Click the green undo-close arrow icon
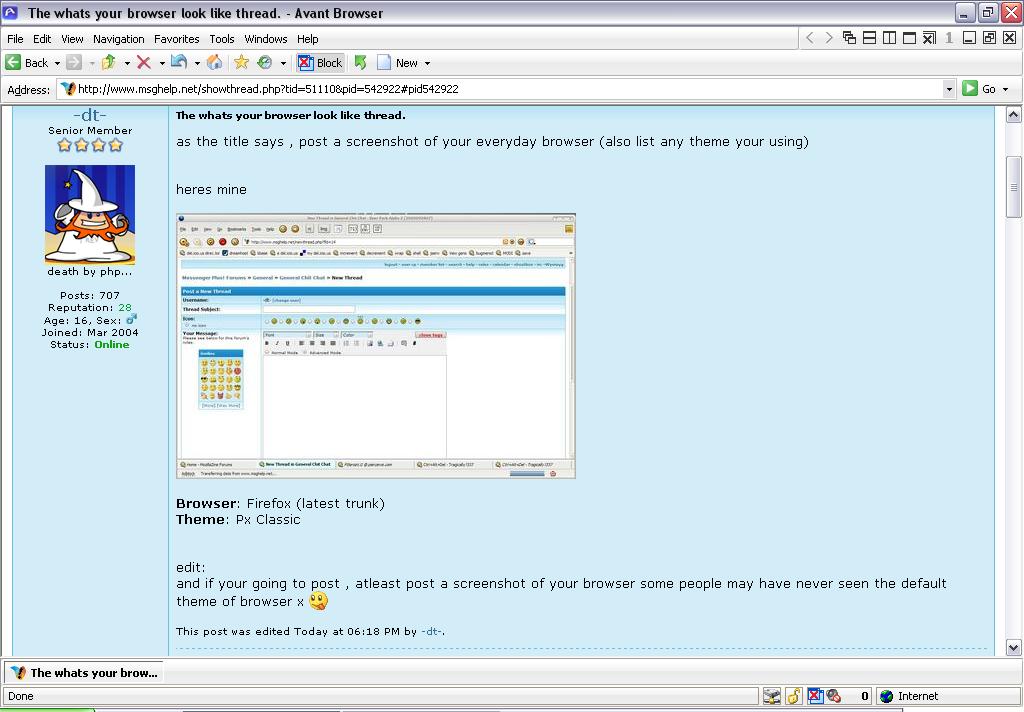1024x712 pixels. pos(360,63)
